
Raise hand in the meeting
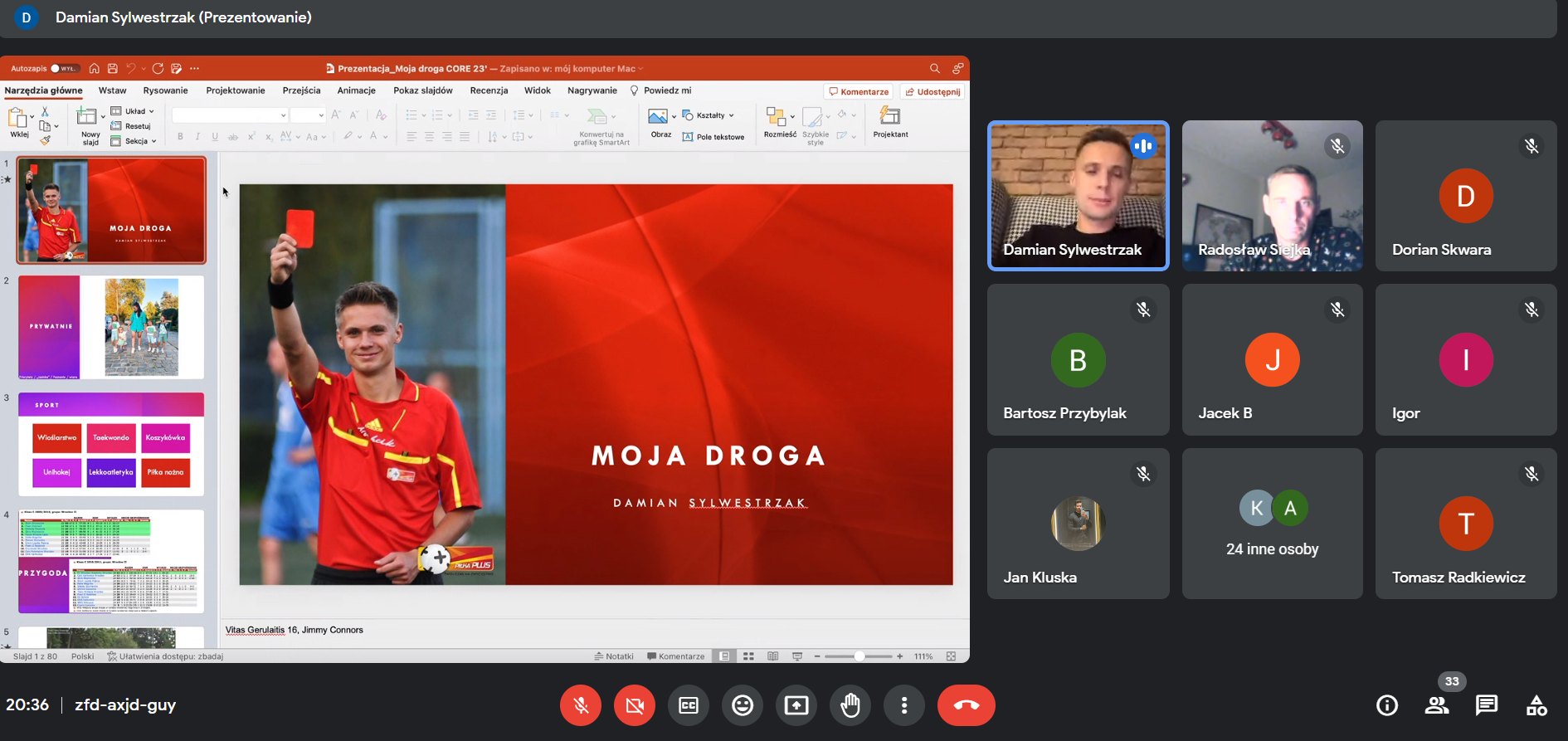[850, 705]
